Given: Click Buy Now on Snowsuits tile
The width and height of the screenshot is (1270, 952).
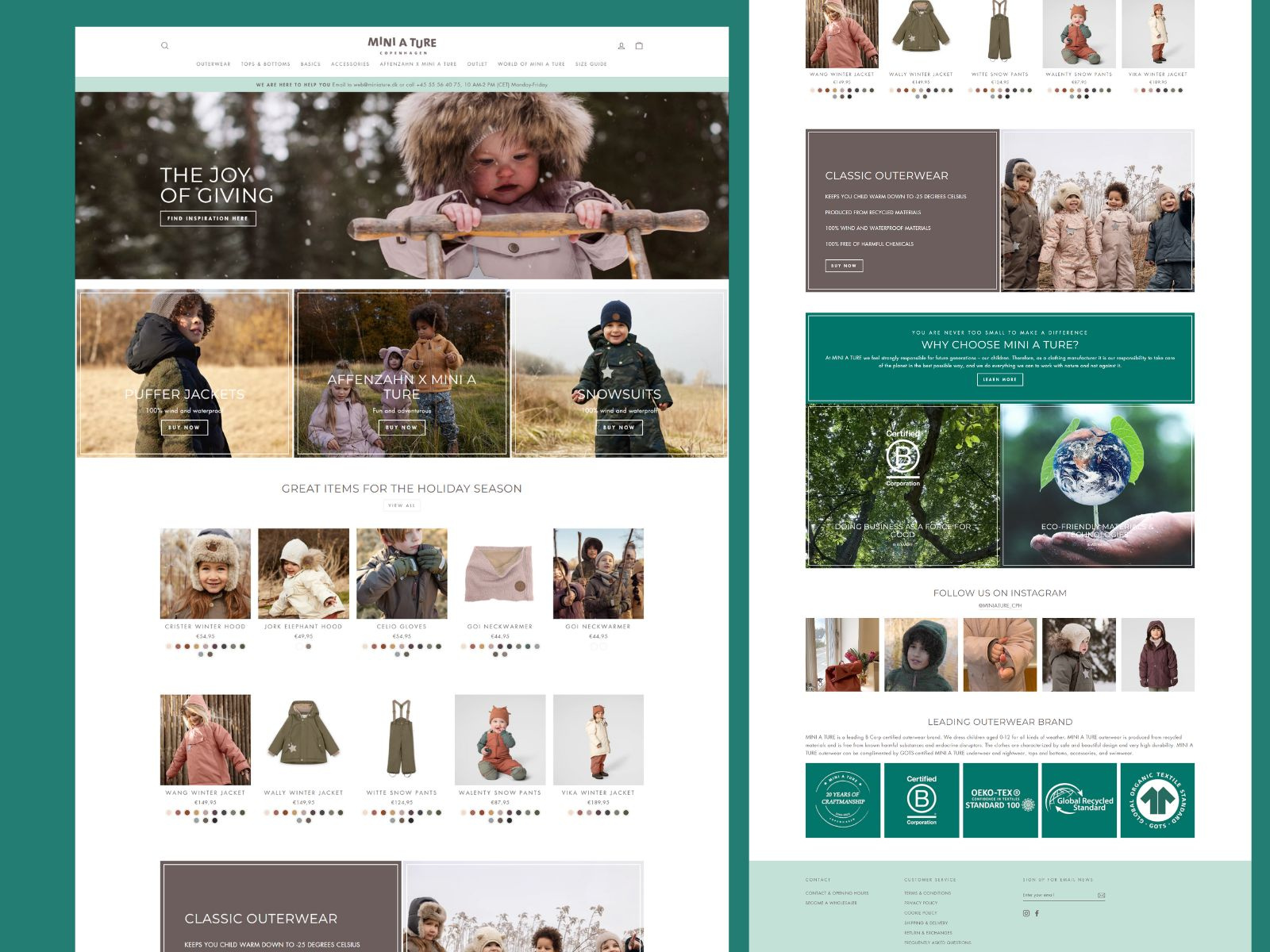Looking at the screenshot, I should [619, 428].
